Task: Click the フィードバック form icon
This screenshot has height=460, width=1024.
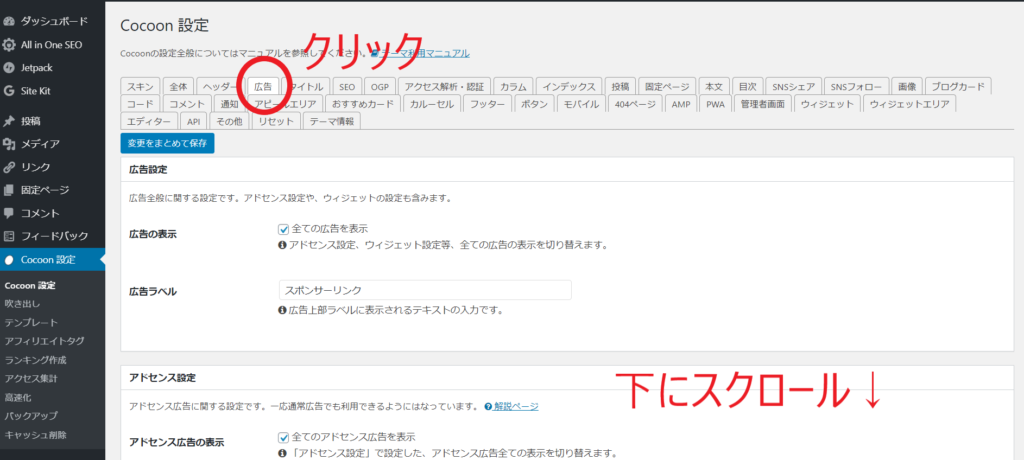Action: (x=8, y=236)
